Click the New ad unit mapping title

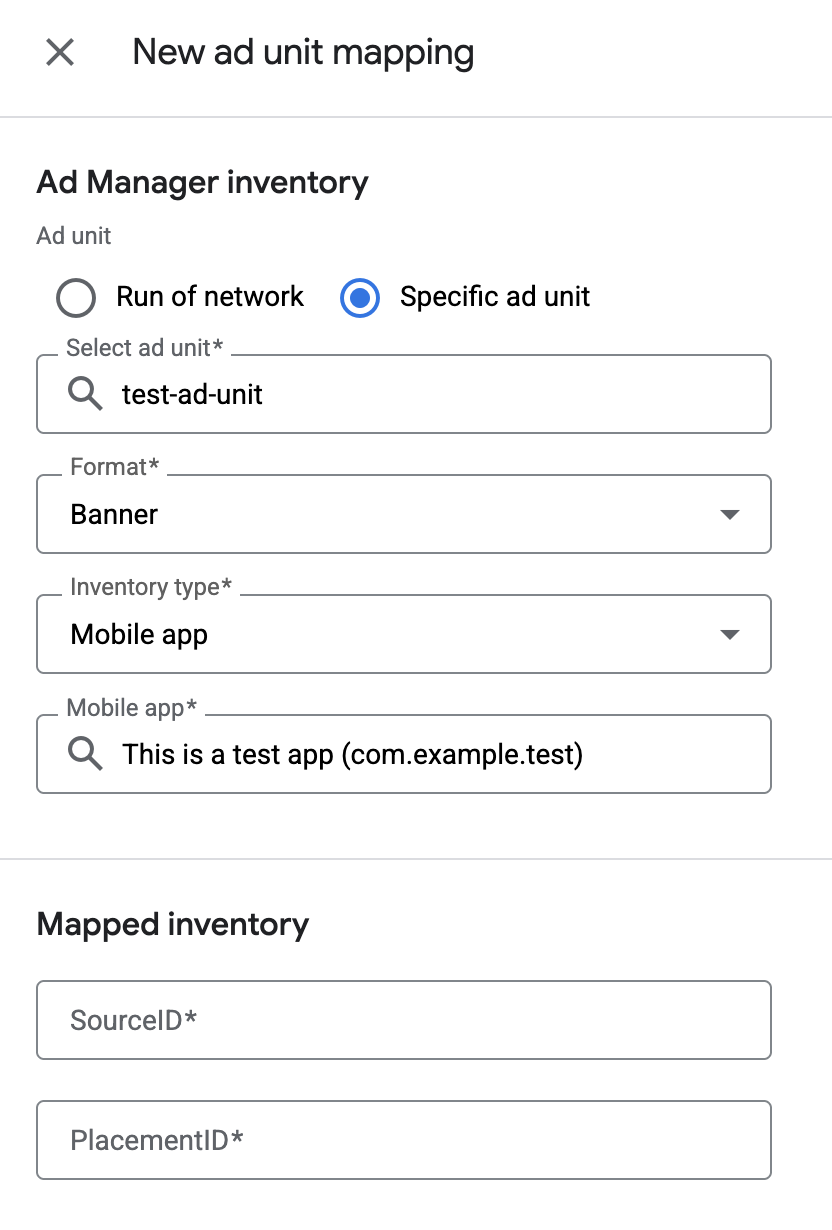[304, 52]
